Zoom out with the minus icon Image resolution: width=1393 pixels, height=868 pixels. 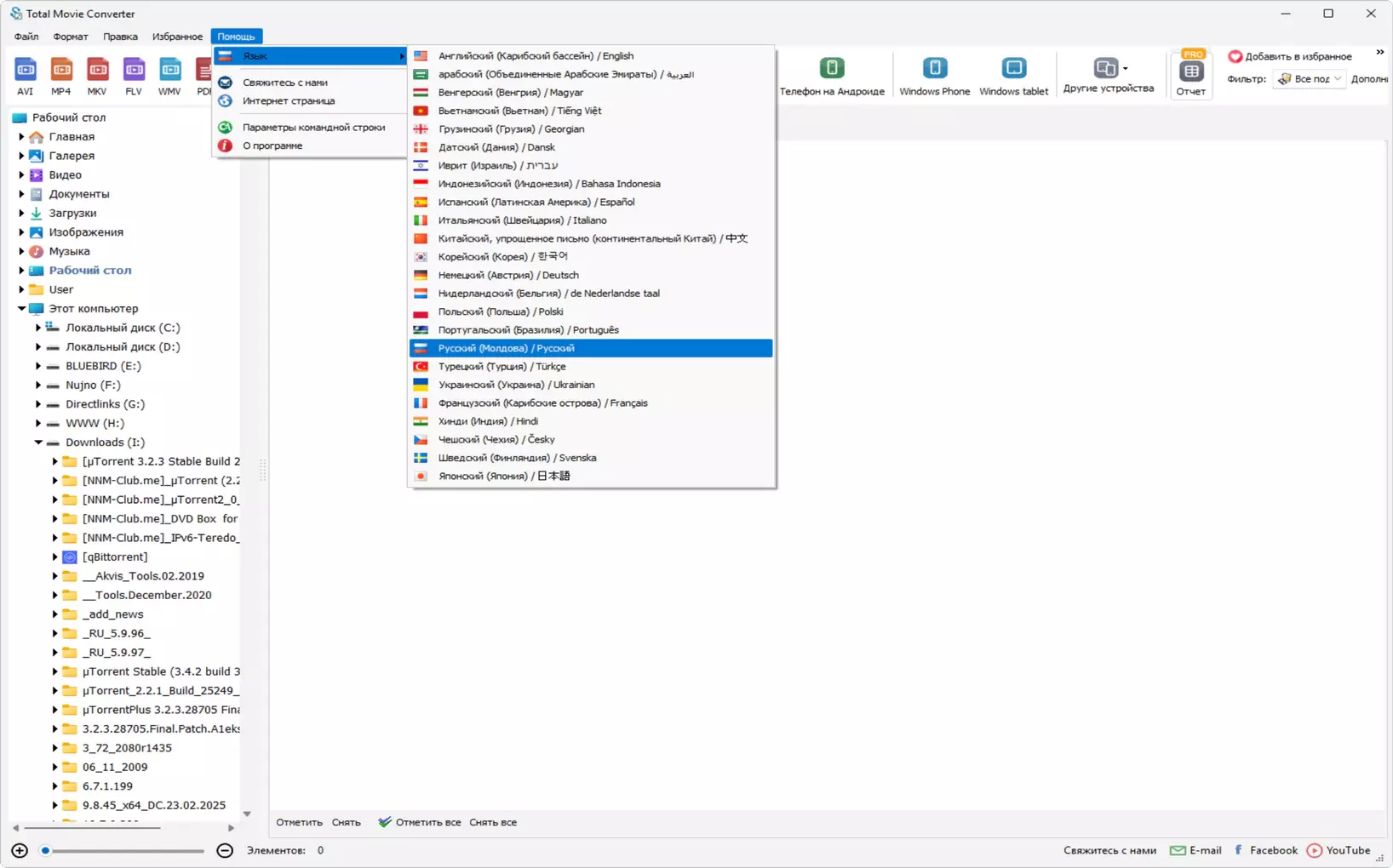pos(225,850)
